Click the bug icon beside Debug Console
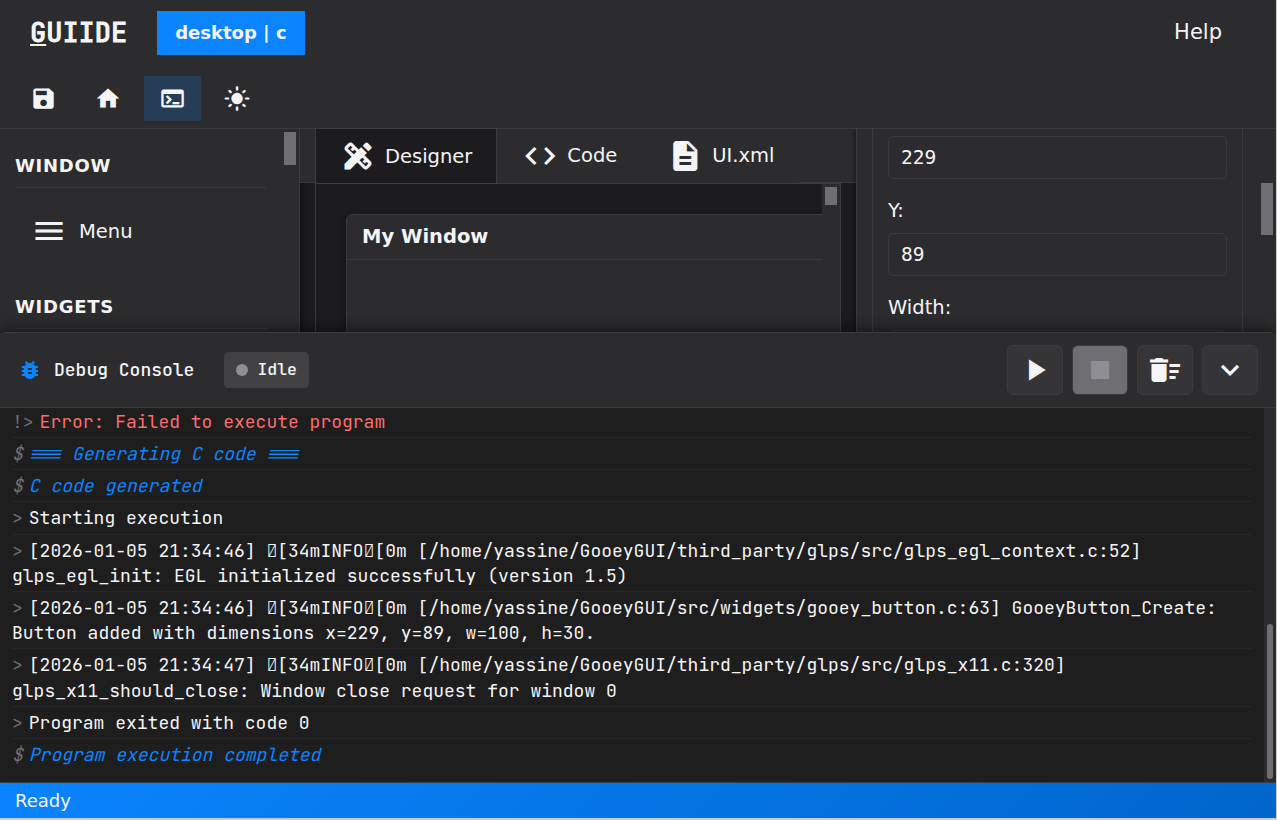Screen dimensions: 1277x820 pos(28,370)
